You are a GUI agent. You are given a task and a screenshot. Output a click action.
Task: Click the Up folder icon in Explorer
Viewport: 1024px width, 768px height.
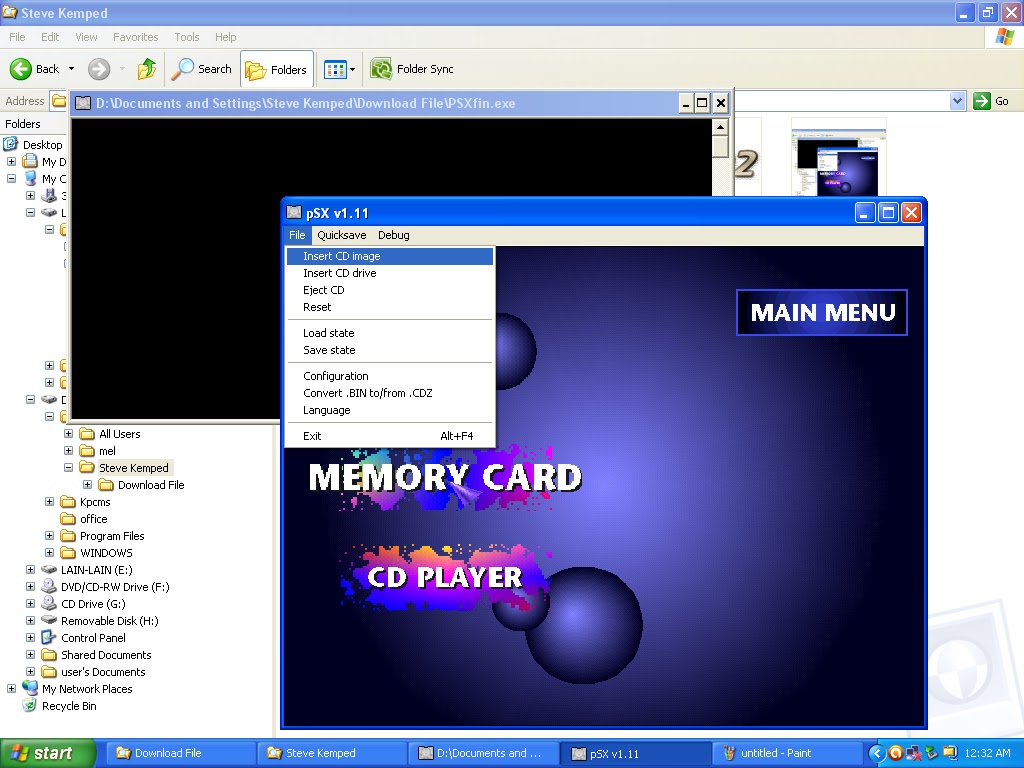[147, 69]
